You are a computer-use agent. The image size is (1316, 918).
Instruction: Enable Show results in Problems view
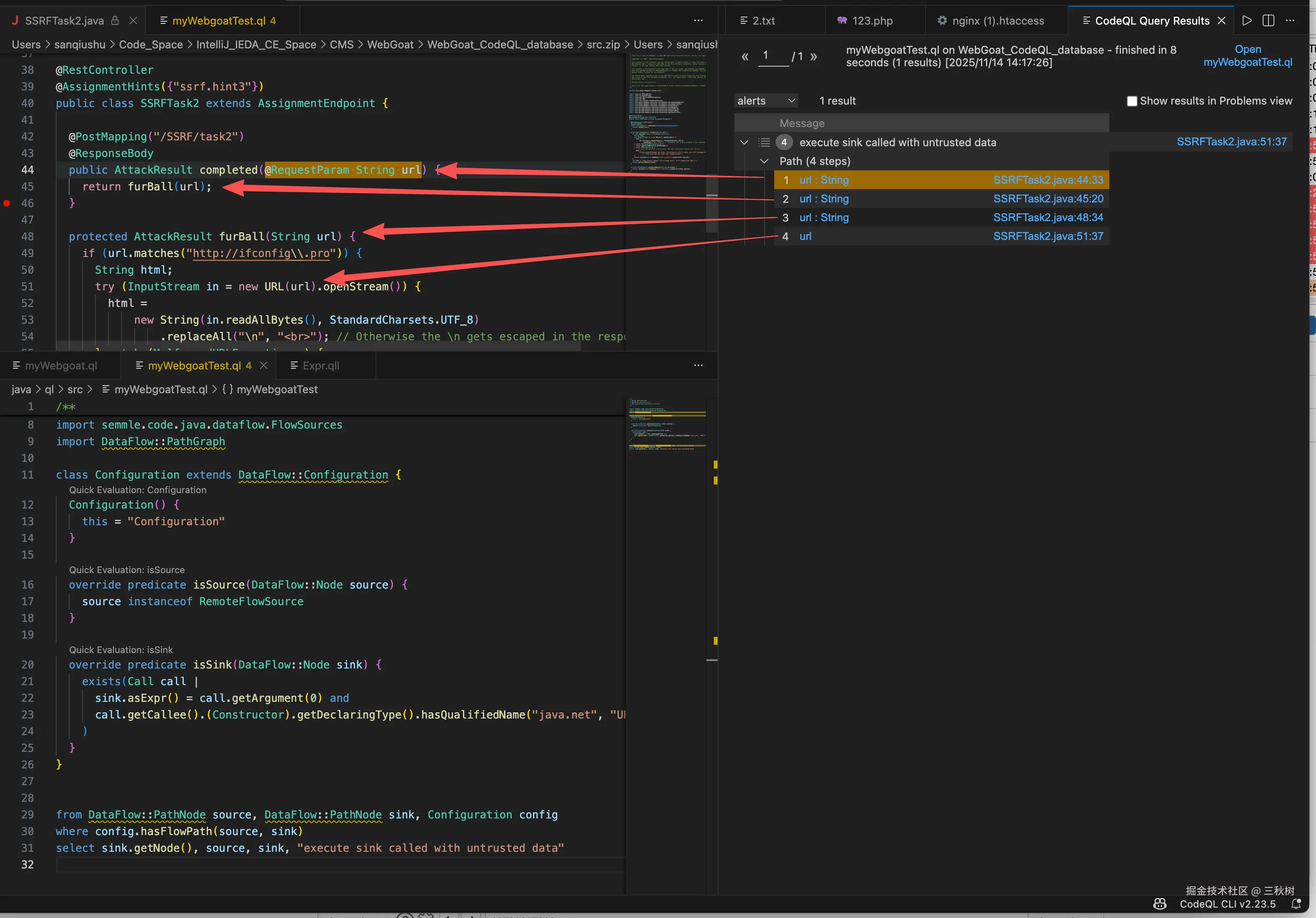coord(1131,101)
